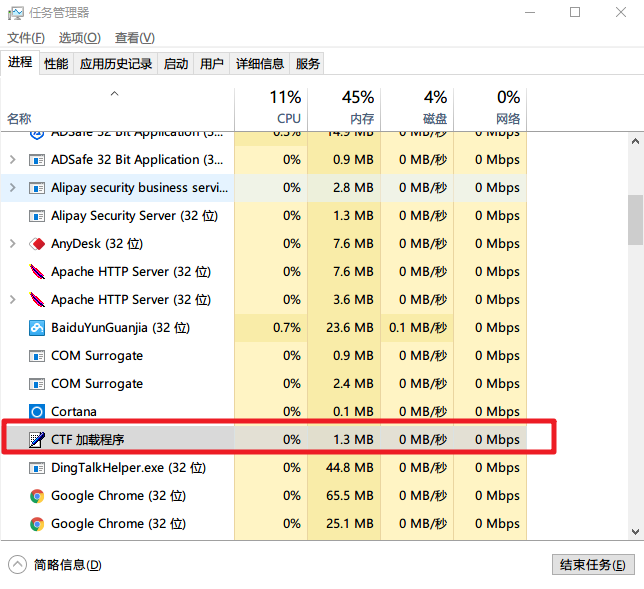Open the 查看(V) menu

click(134, 38)
